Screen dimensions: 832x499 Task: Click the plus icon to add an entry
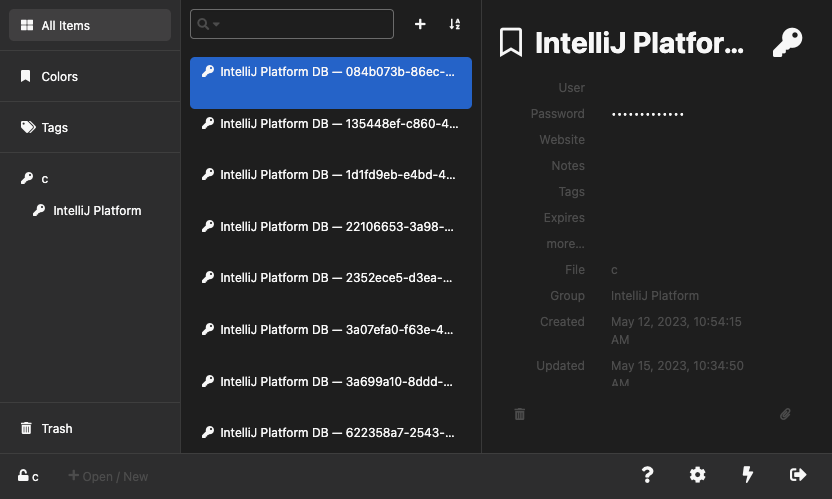click(x=420, y=24)
